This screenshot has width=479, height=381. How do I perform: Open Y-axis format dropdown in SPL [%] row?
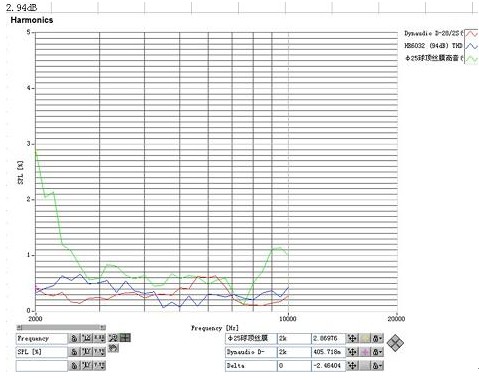pyautogui.click(x=100, y=352)
